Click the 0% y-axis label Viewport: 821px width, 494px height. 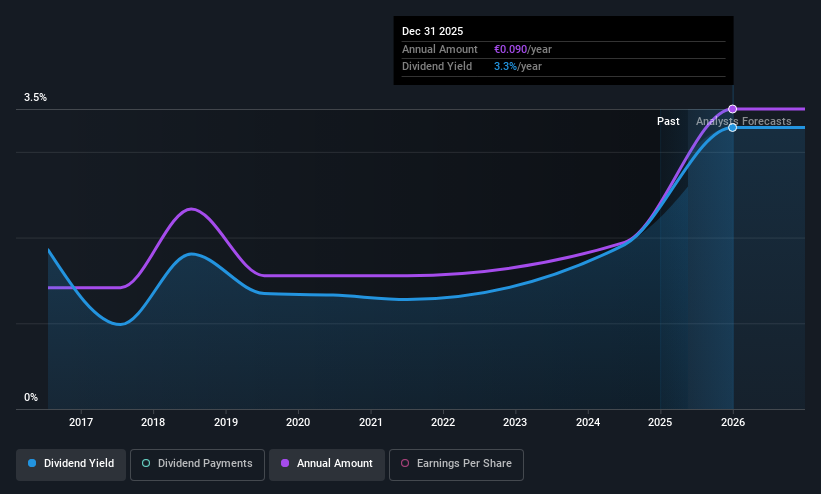31,398
